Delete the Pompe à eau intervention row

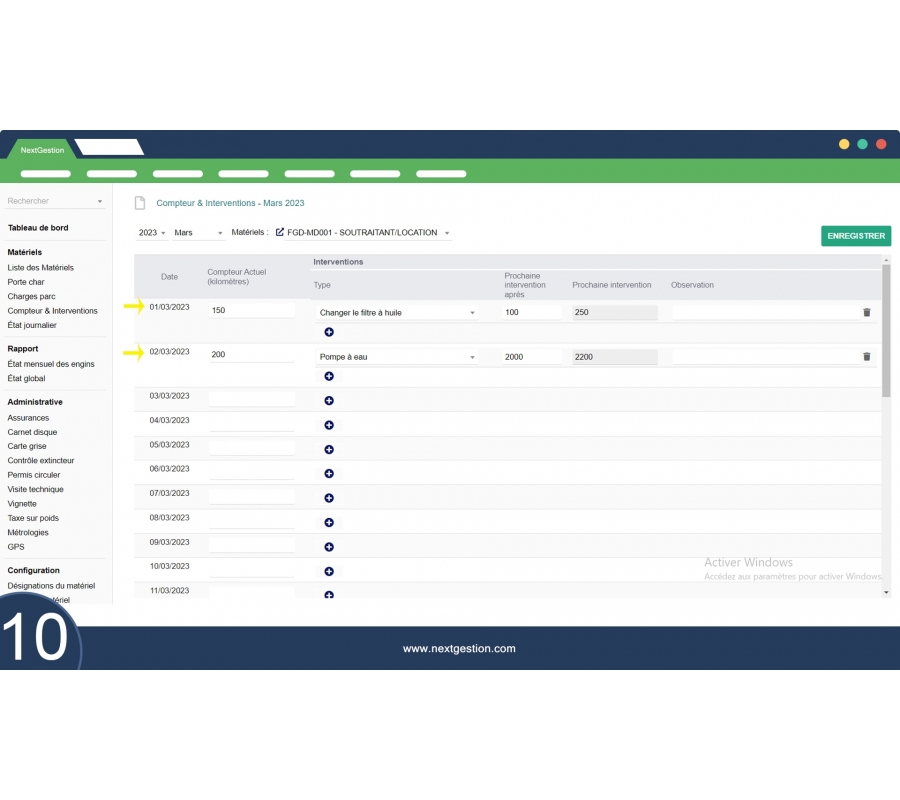(x=866, y=356)
